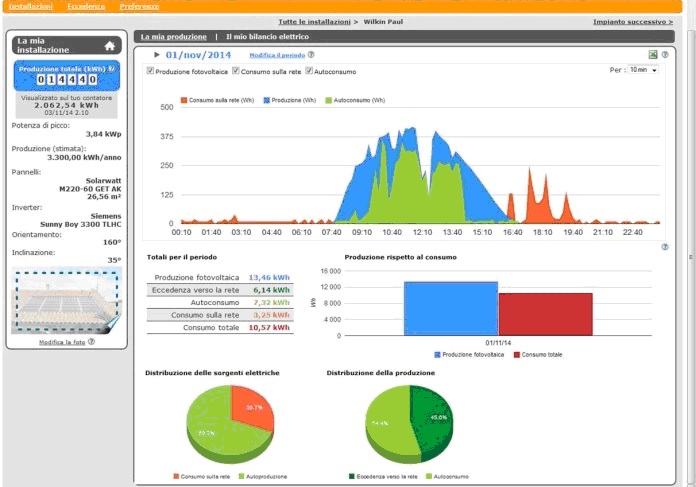Viewport: 696px width, 487px height.
Task: Uncheck Produzione fotovoltaica checkbox
Action: (x=150, y=71)
